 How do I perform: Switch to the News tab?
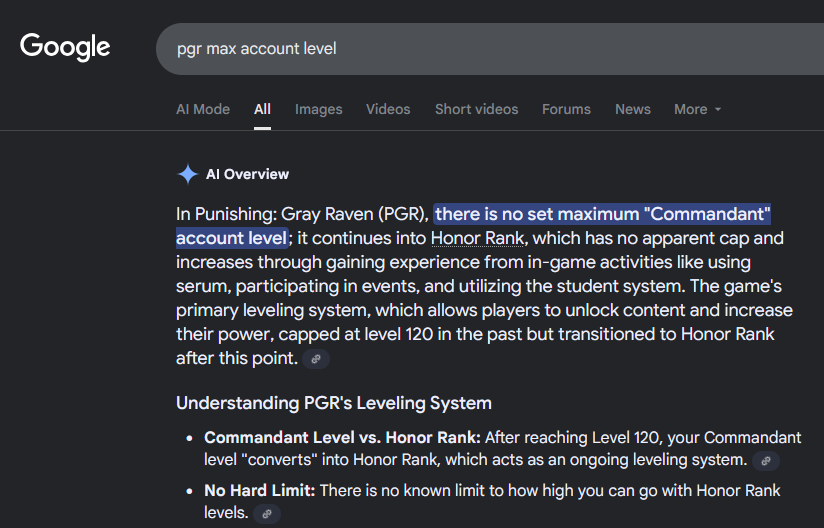[x=633, y=109]
